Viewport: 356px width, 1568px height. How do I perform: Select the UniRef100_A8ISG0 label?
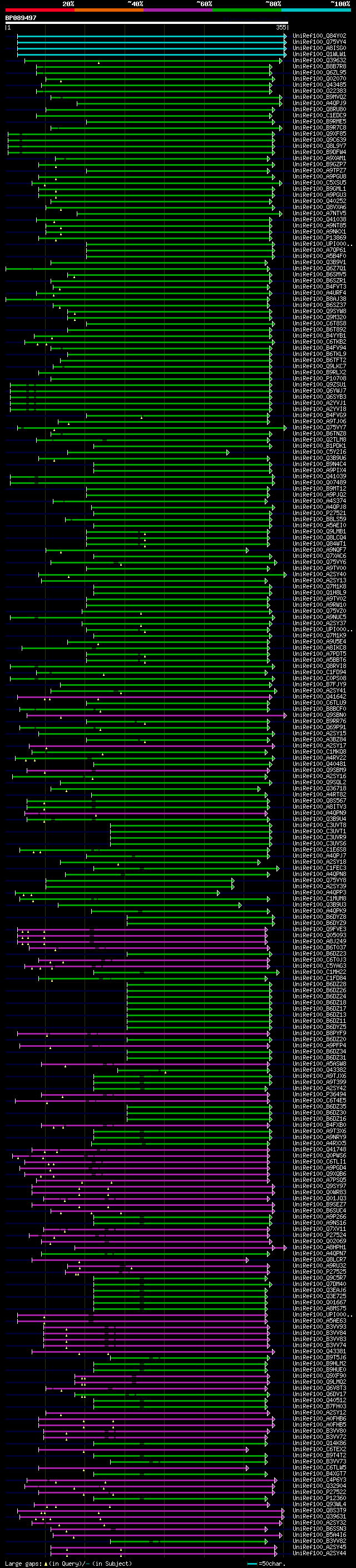[x=319, y=48]
